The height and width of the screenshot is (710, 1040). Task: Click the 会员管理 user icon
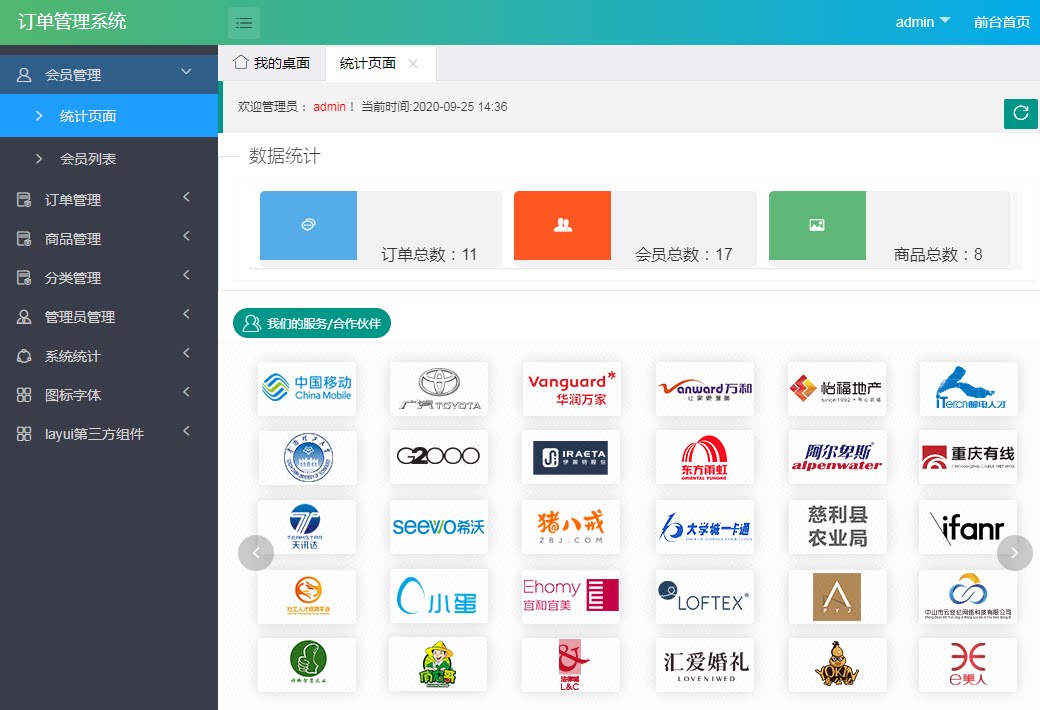coord(24,75)
